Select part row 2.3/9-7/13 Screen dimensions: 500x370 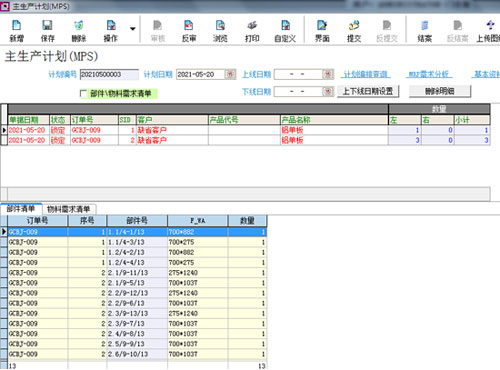pos(137,323)
